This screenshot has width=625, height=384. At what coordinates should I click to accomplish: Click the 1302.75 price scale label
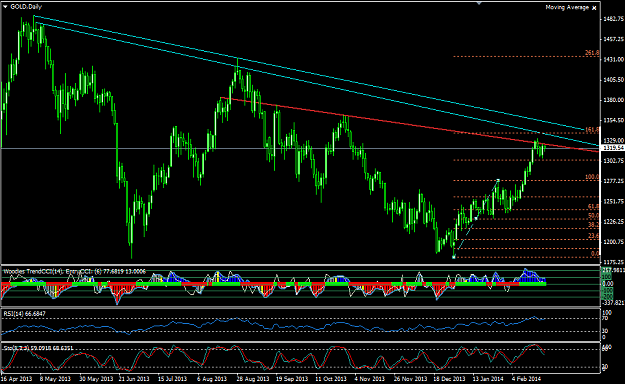point(614,161)
